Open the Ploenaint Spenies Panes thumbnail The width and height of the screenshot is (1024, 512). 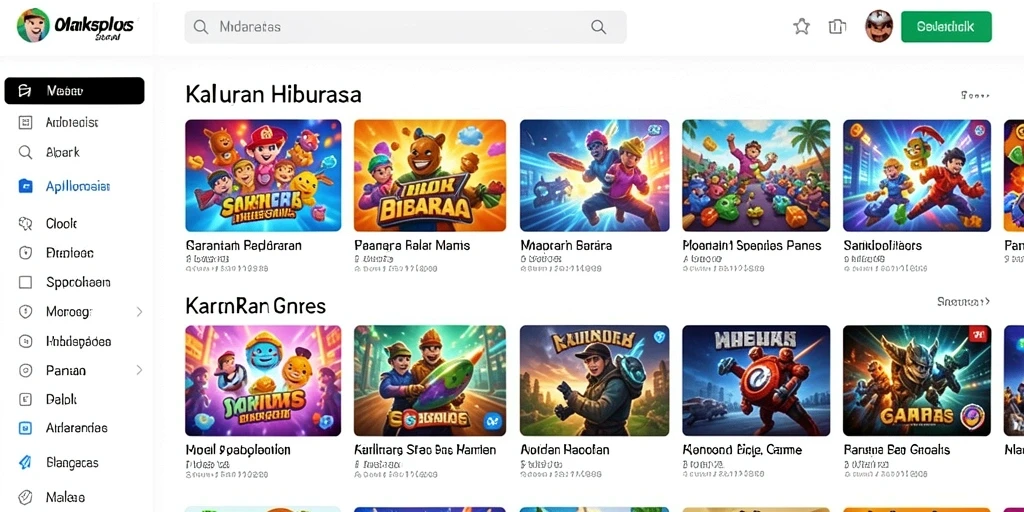[x=756, y=175]
